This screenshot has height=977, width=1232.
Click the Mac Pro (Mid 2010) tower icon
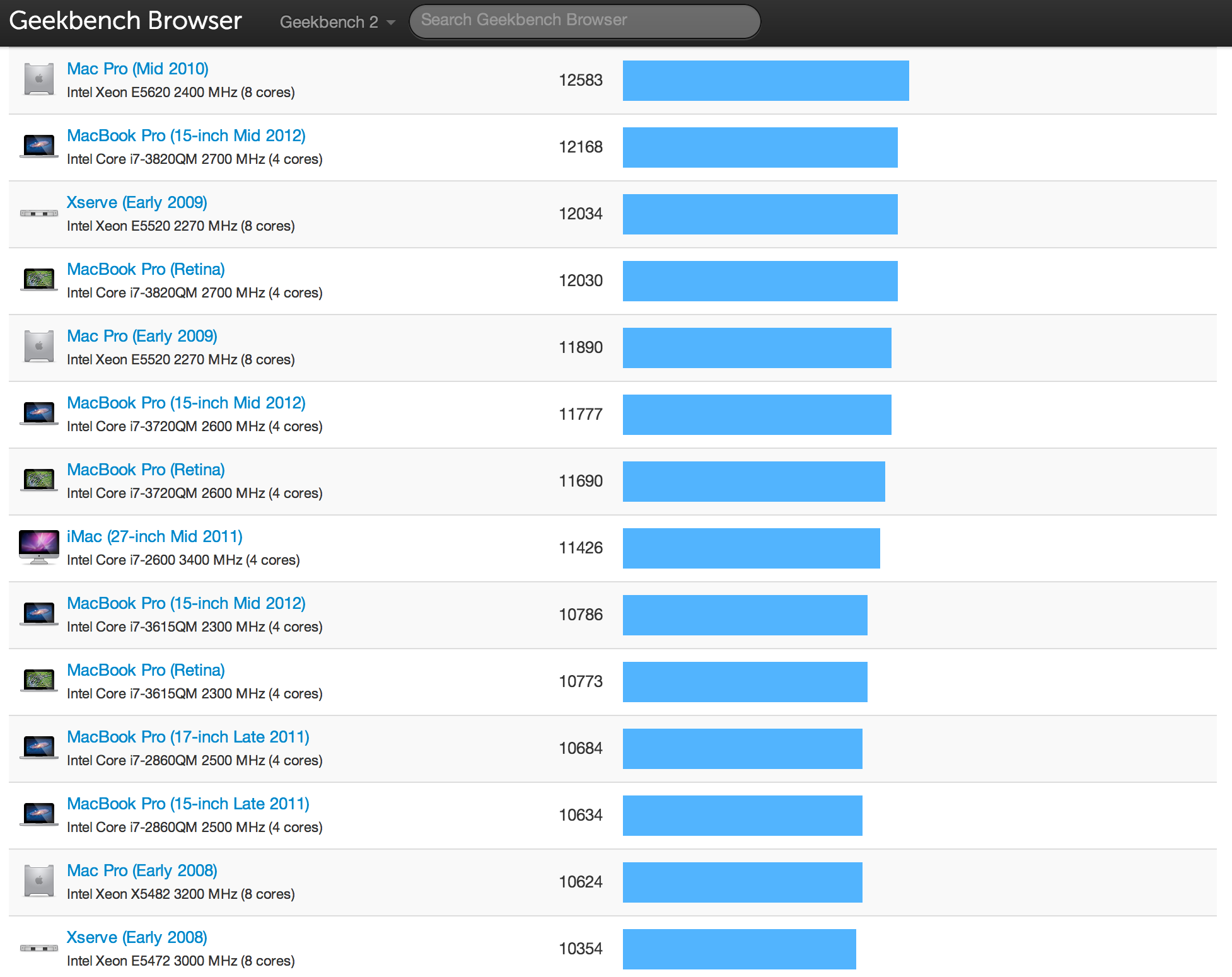click(39, 79)
